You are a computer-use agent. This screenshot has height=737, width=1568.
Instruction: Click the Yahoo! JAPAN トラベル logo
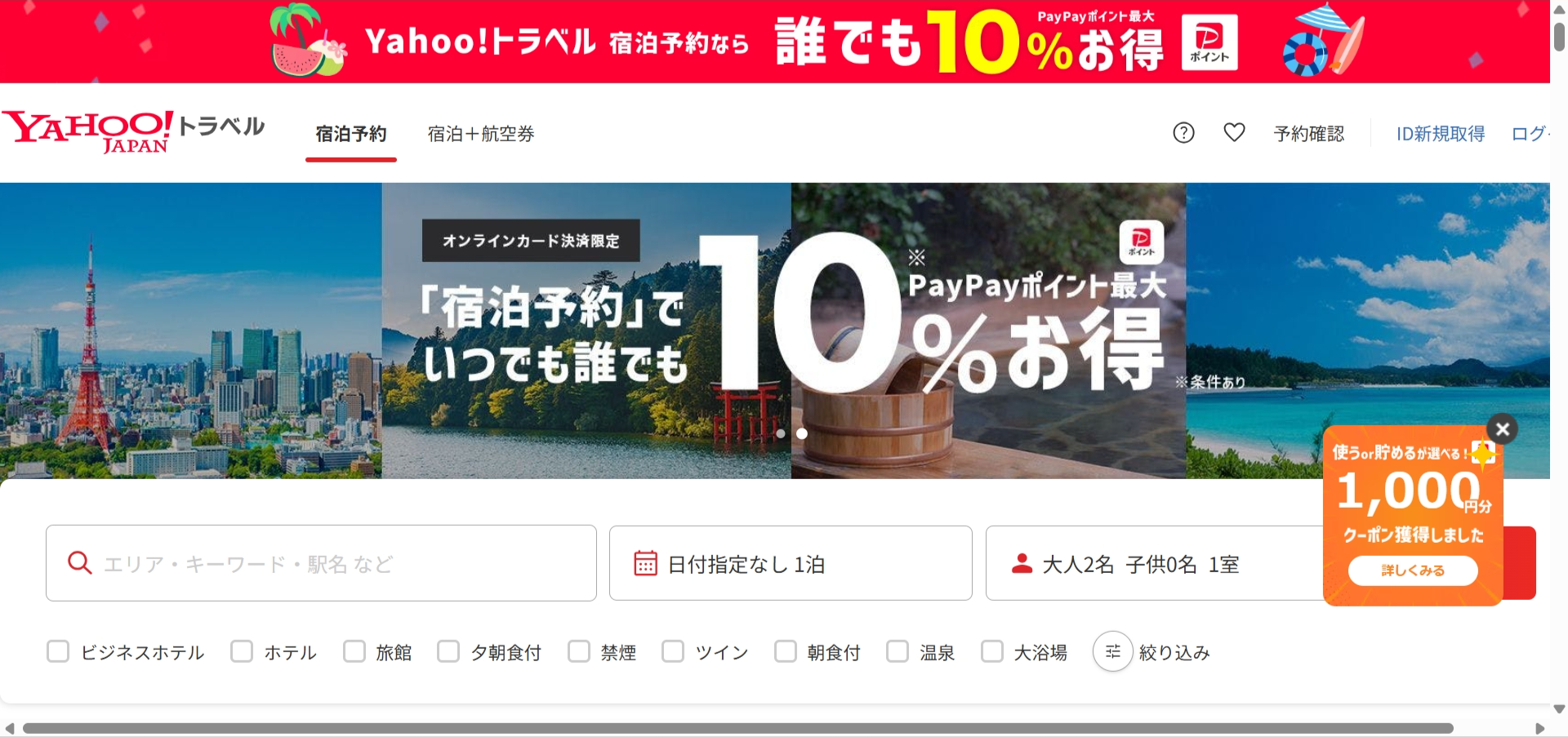(133, 132)
